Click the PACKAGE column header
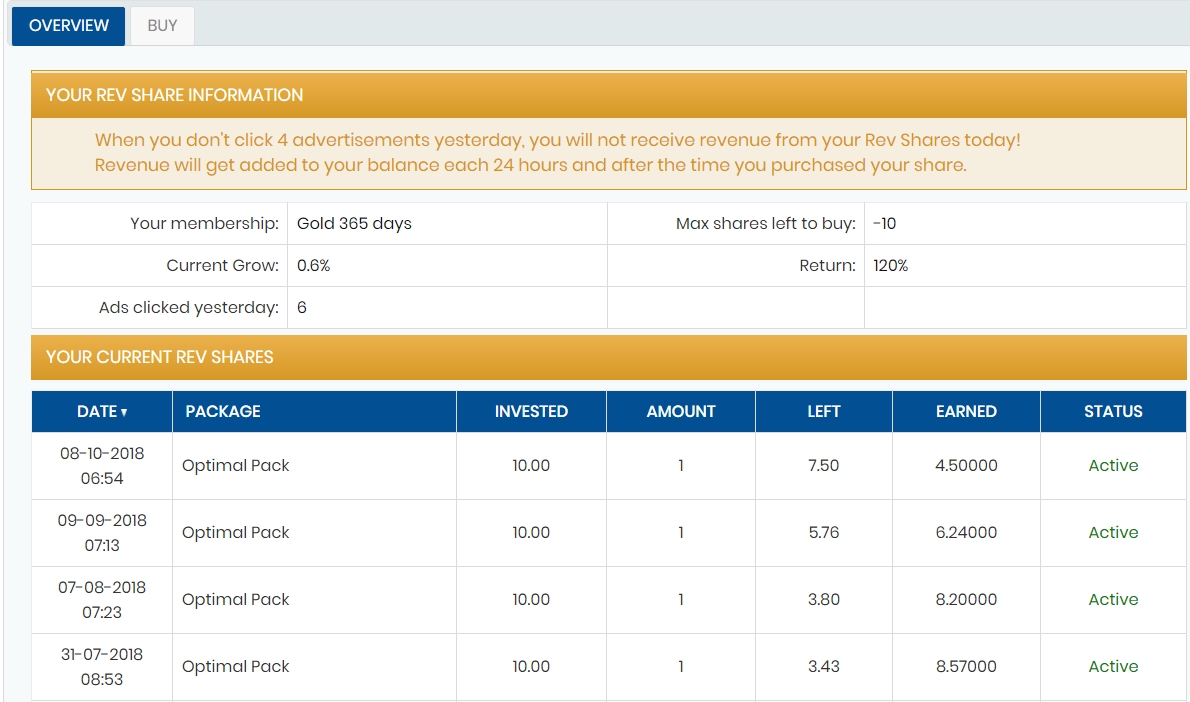The width and height of the screenshot is (1190, 702). tap(223, 411)
